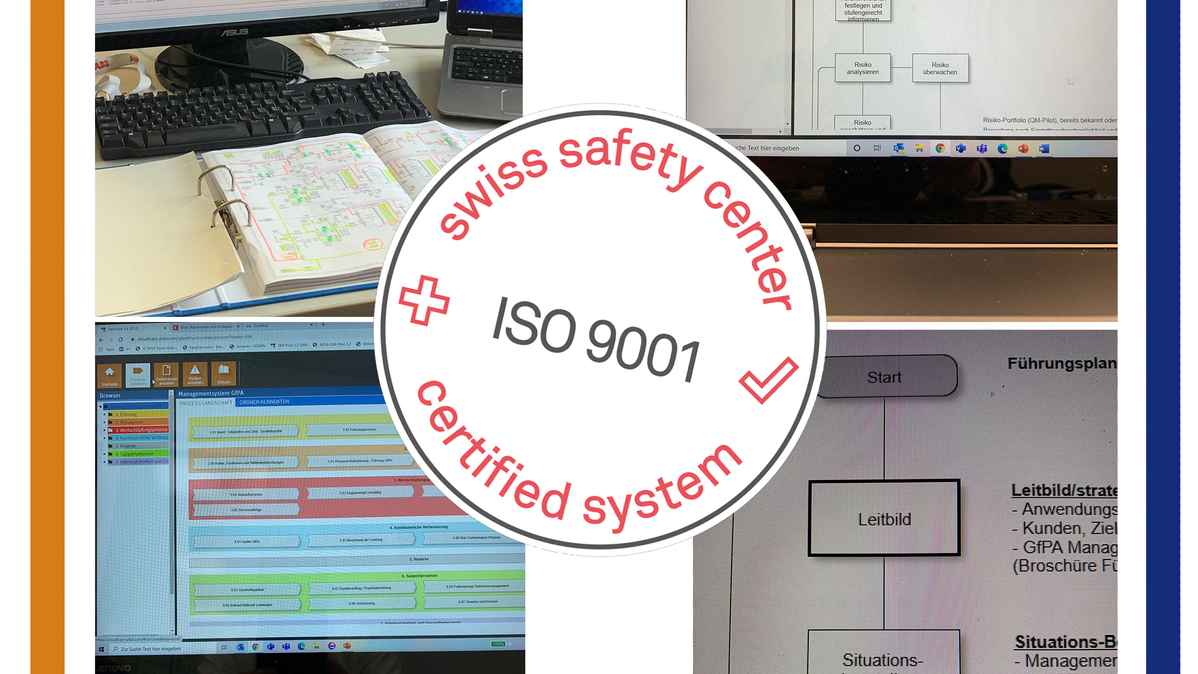1198x674 pixels.
Task: Click the Windows search field in upper-right taskbar
Action: point(770,148)
